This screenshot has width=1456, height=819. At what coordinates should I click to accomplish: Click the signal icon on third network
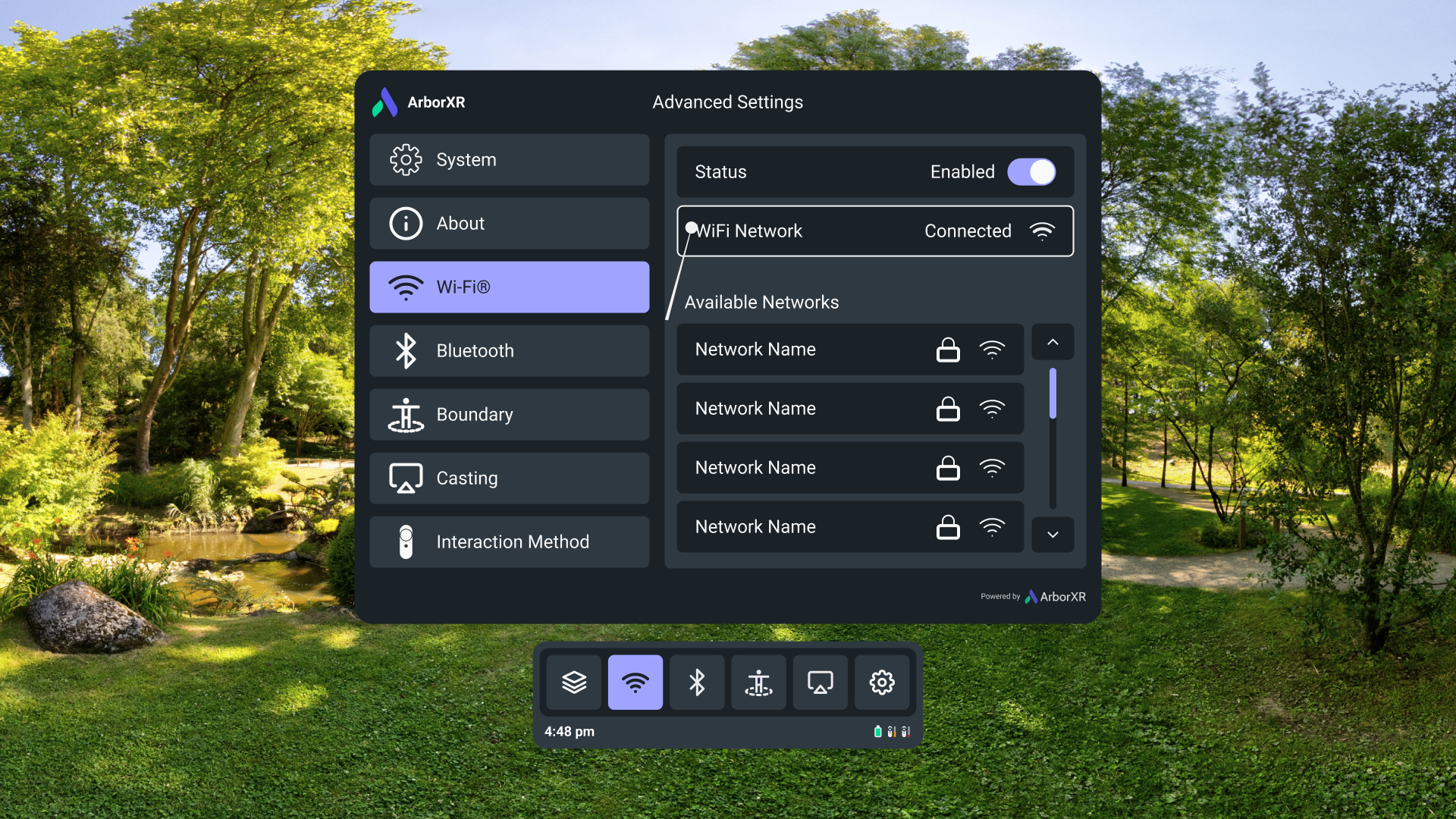tap(992, 468)
